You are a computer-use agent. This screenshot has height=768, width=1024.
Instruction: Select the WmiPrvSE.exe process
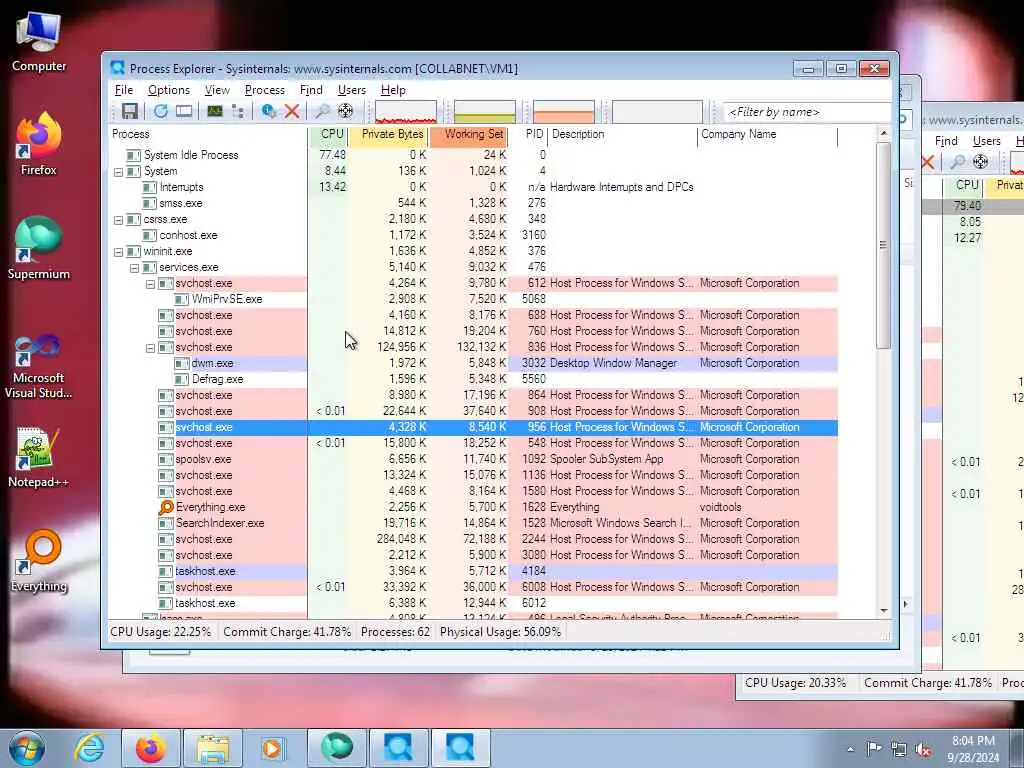point(473,299)
